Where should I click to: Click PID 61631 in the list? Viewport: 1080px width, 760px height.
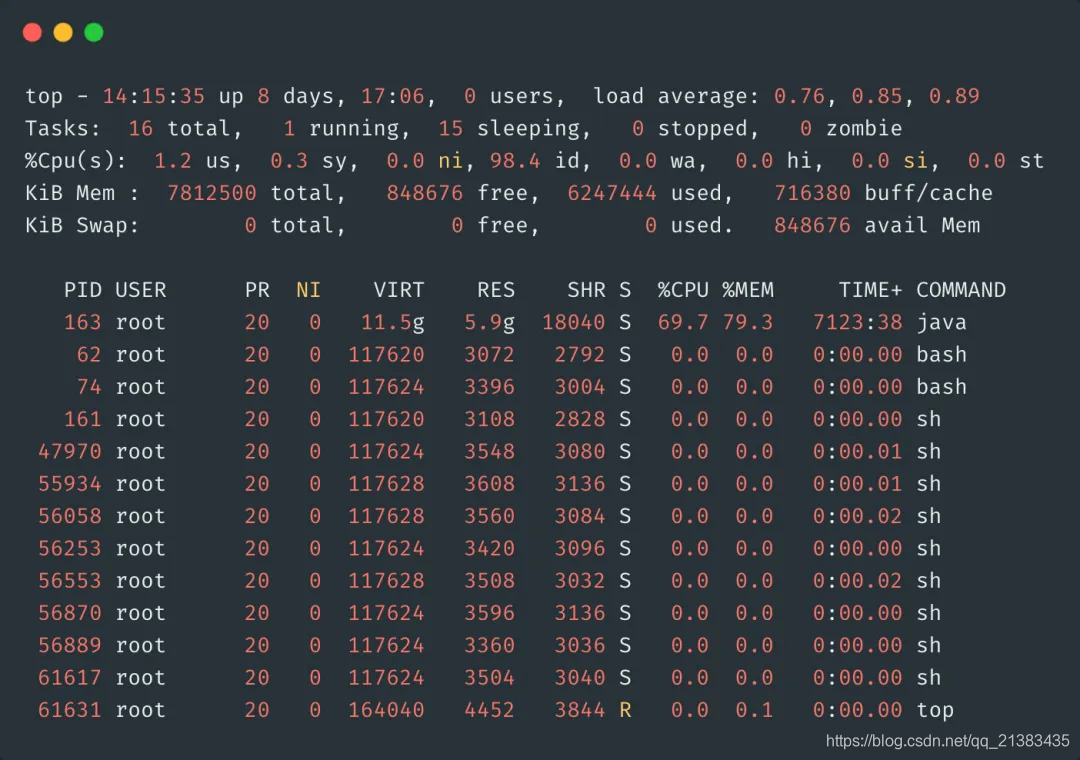tap(70, 710)
